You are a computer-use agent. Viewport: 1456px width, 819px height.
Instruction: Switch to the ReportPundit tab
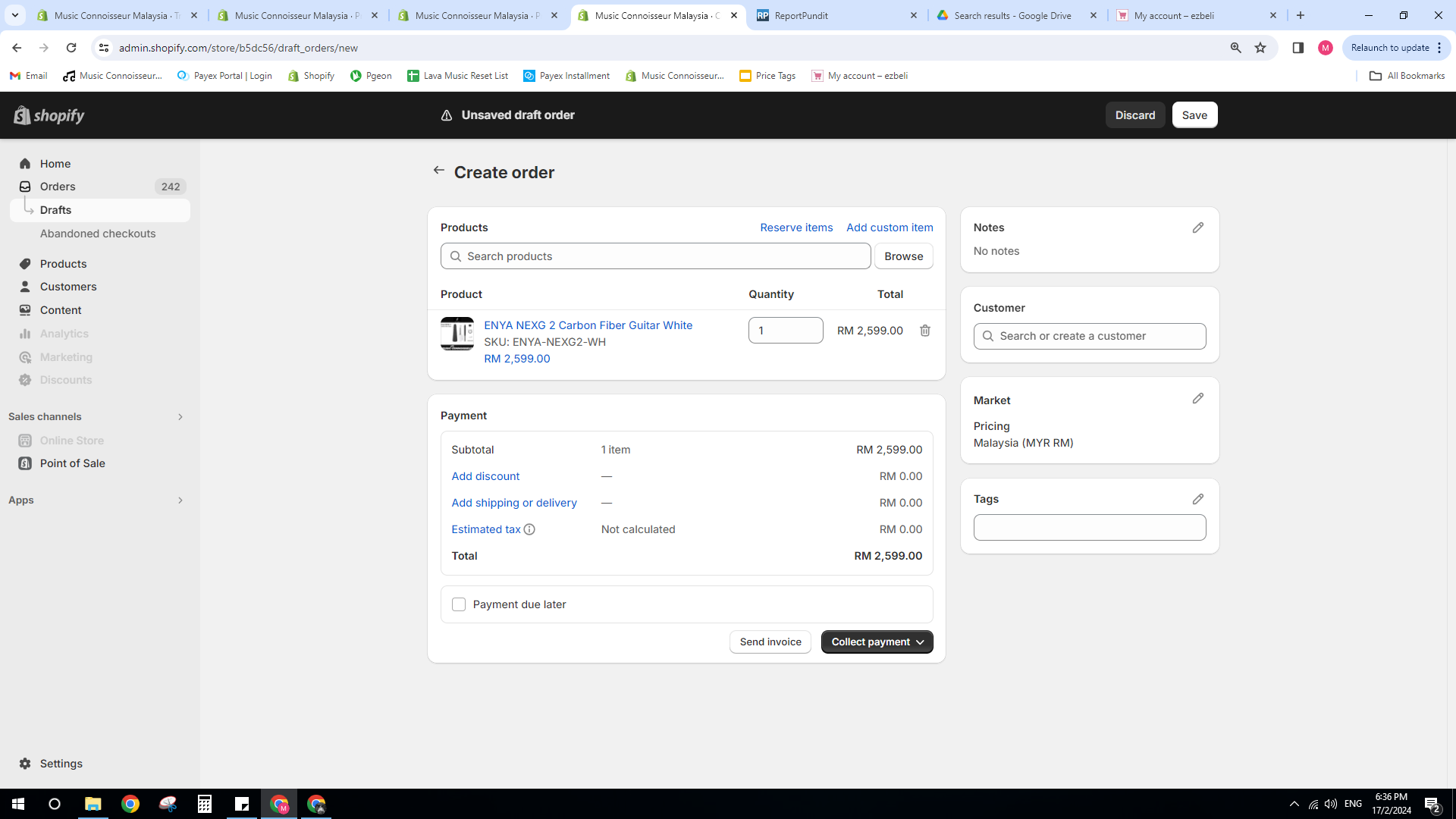pyautogui.click(x=837, y=15)
